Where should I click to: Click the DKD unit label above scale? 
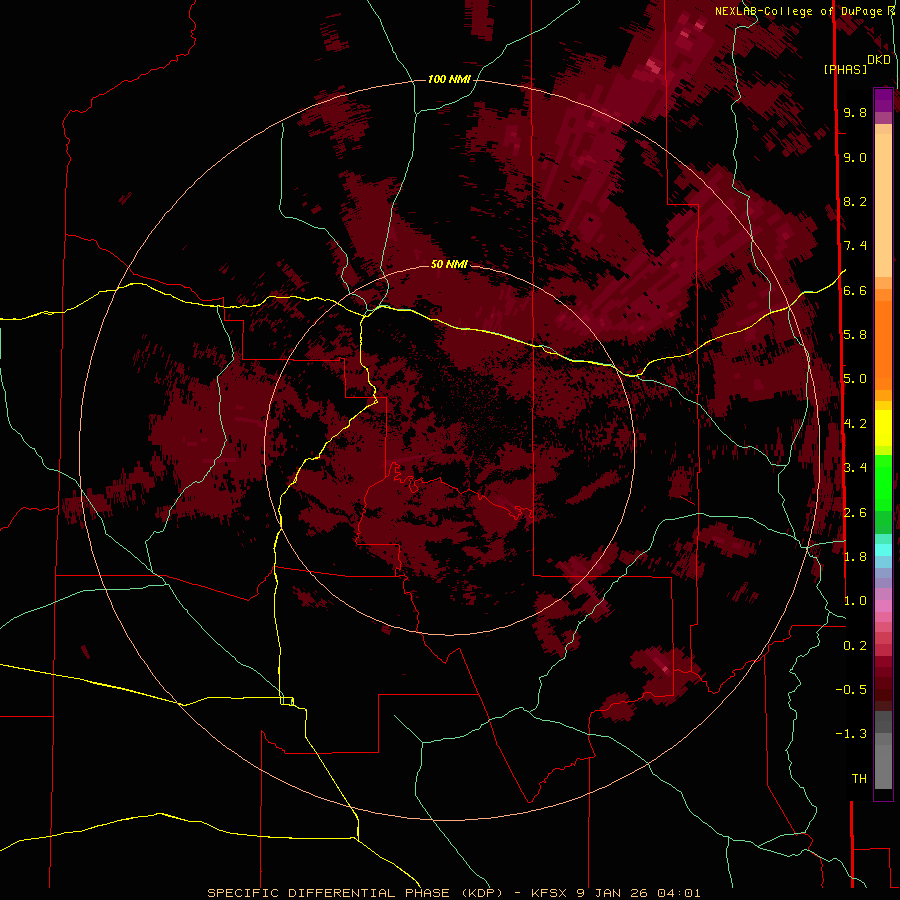[879, 60]
